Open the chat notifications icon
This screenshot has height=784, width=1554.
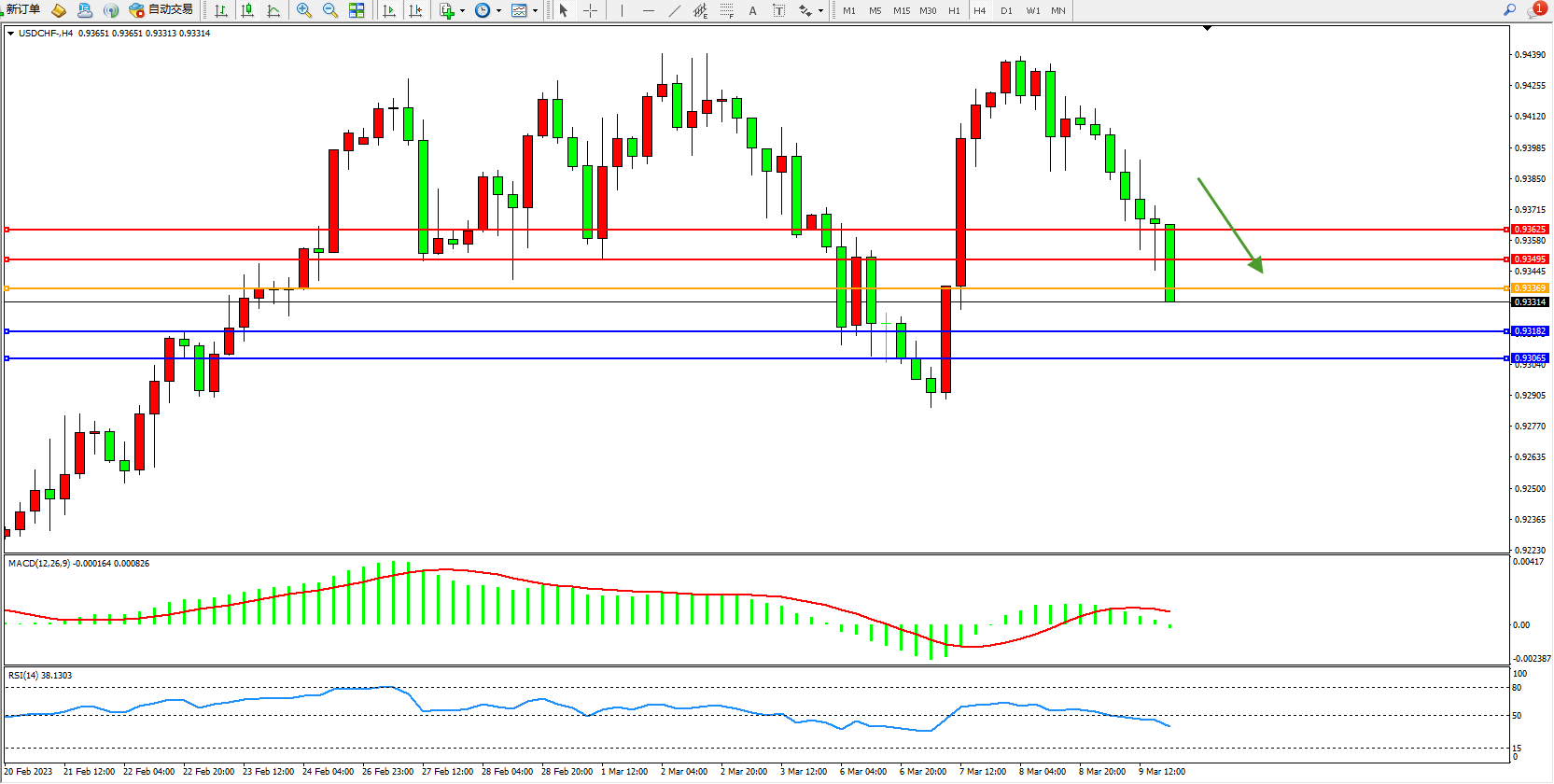pos(1535,9)
